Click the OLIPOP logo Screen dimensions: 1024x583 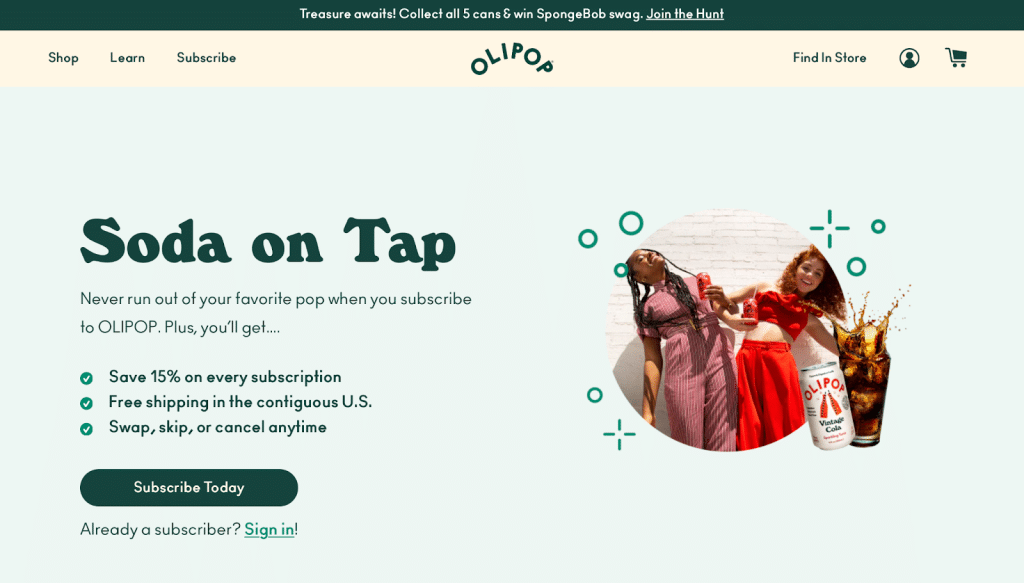pyautogui.click(x=512, y=59)
